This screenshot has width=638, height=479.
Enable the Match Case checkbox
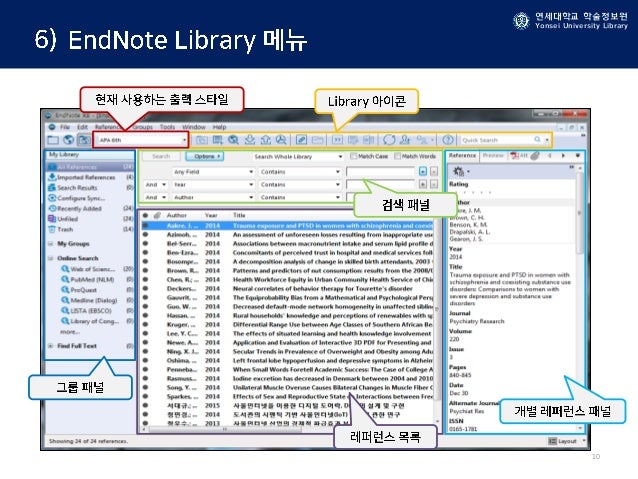pyautogui.click(x=354, y=156)
